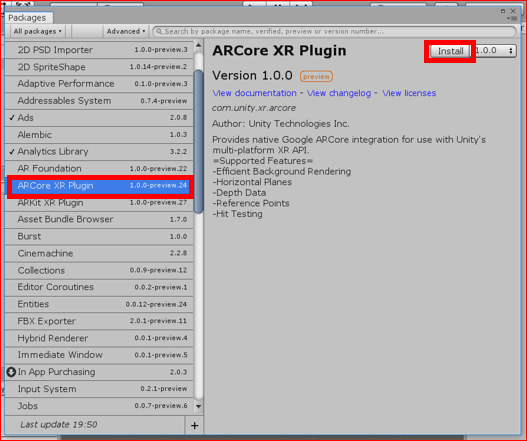
Task: Select Analytics Library package
Action: point(99,152)
